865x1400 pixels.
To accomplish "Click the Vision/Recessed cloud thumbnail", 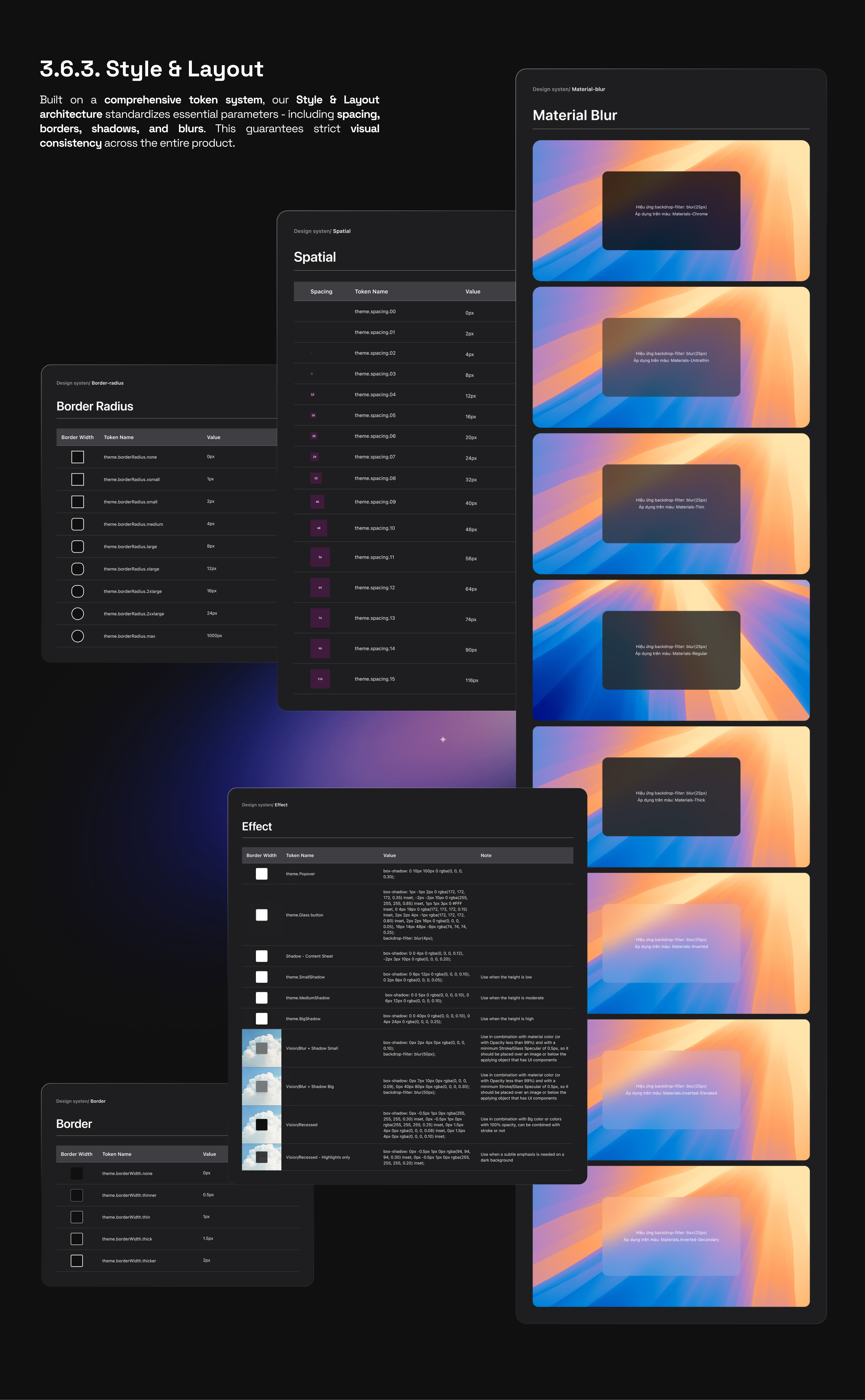I will pos(261,1124).
